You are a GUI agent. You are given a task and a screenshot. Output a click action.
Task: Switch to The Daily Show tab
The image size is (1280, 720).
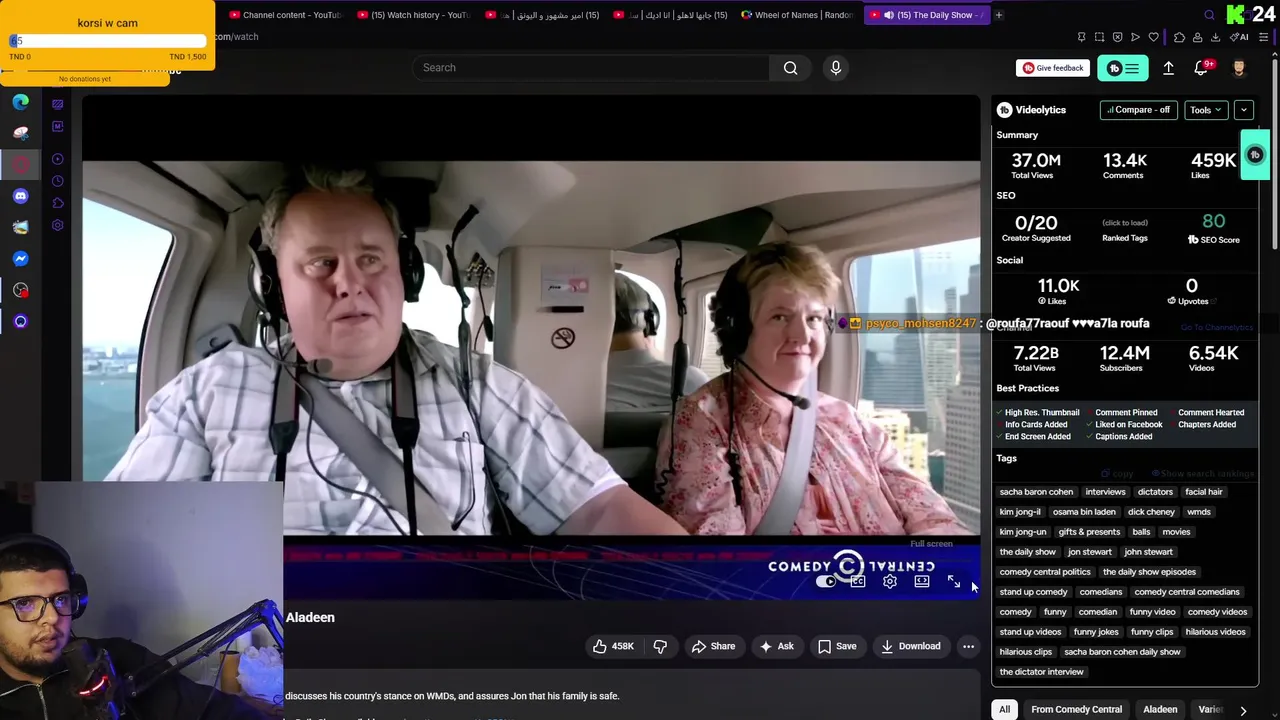point(926,15)
